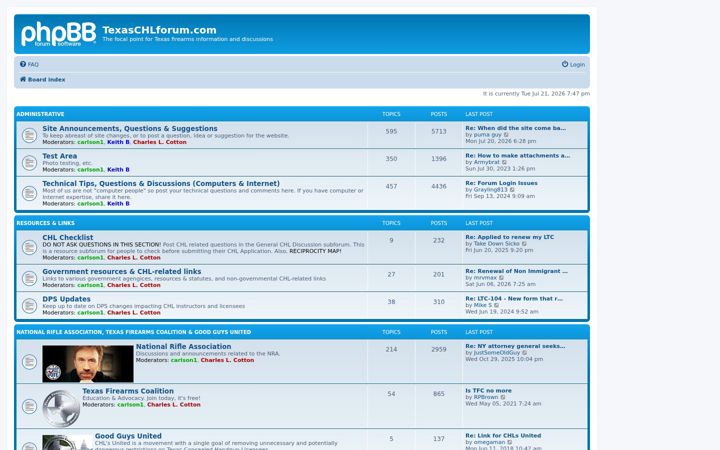Click topic count 595 for Site Announcements
The width and height of the screenshot is (720, 450).
[x=391, y=131]
